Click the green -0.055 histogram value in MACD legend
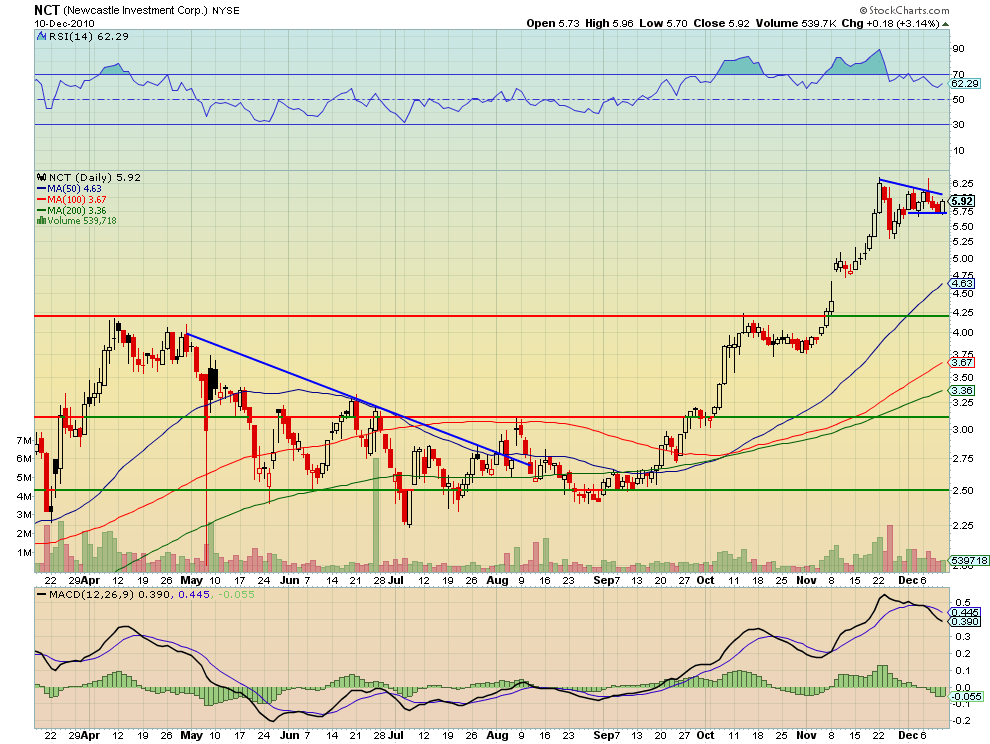Screen dimensions: 990x744 [236, 594]
